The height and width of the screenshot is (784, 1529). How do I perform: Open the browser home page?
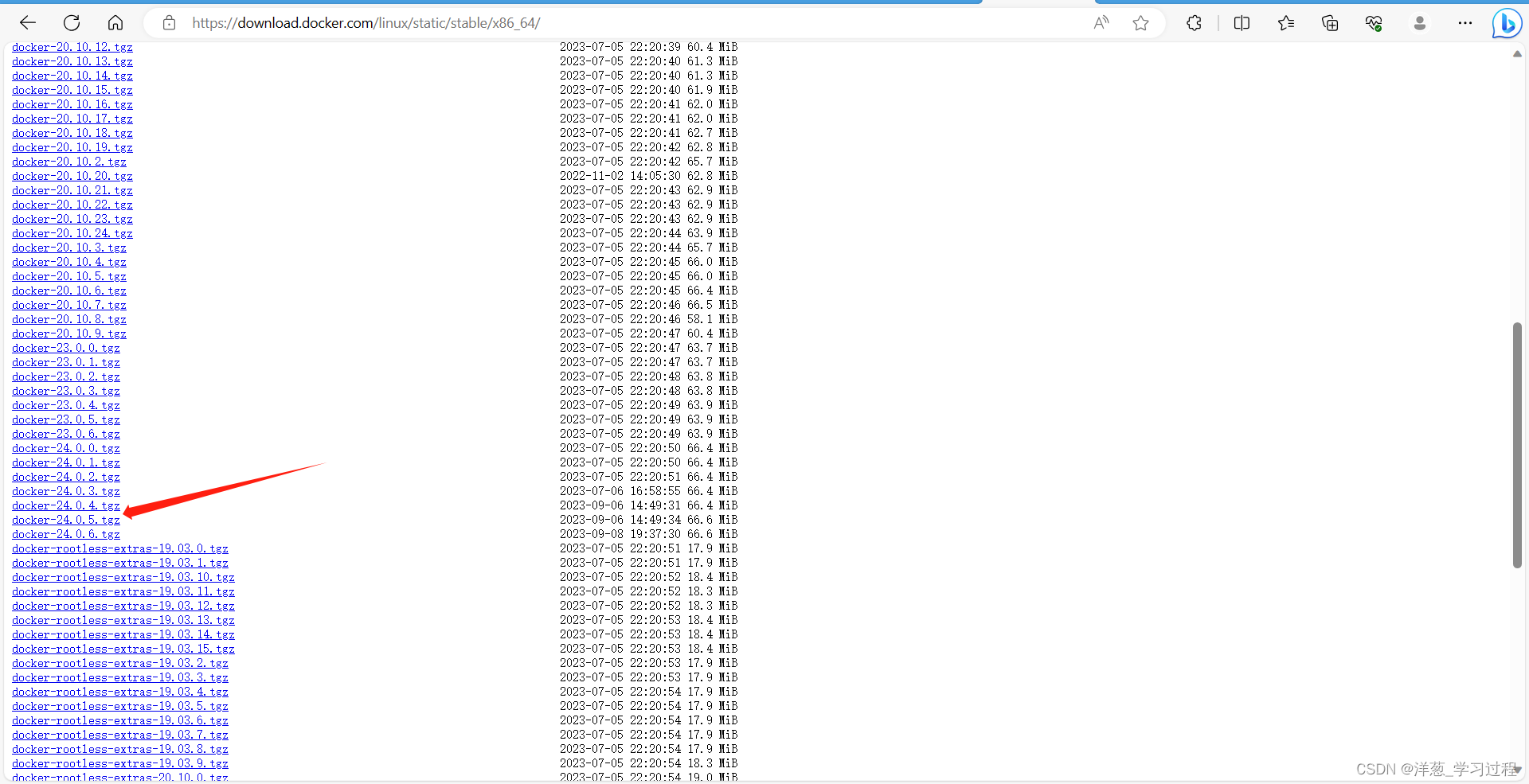click(x=115, y=23)
